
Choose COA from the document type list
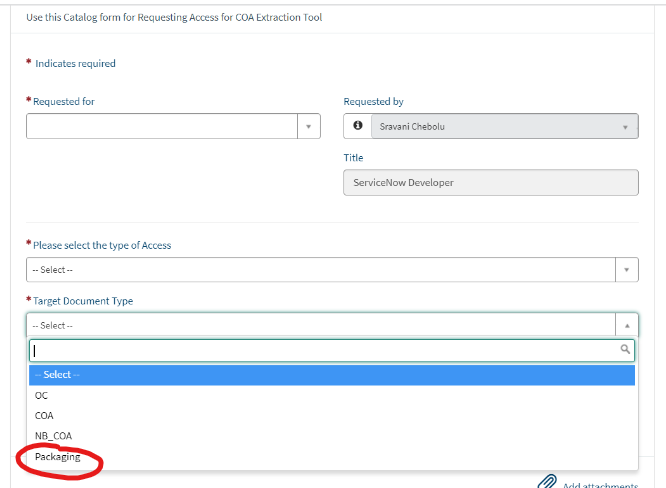click(x=45, y=415)
